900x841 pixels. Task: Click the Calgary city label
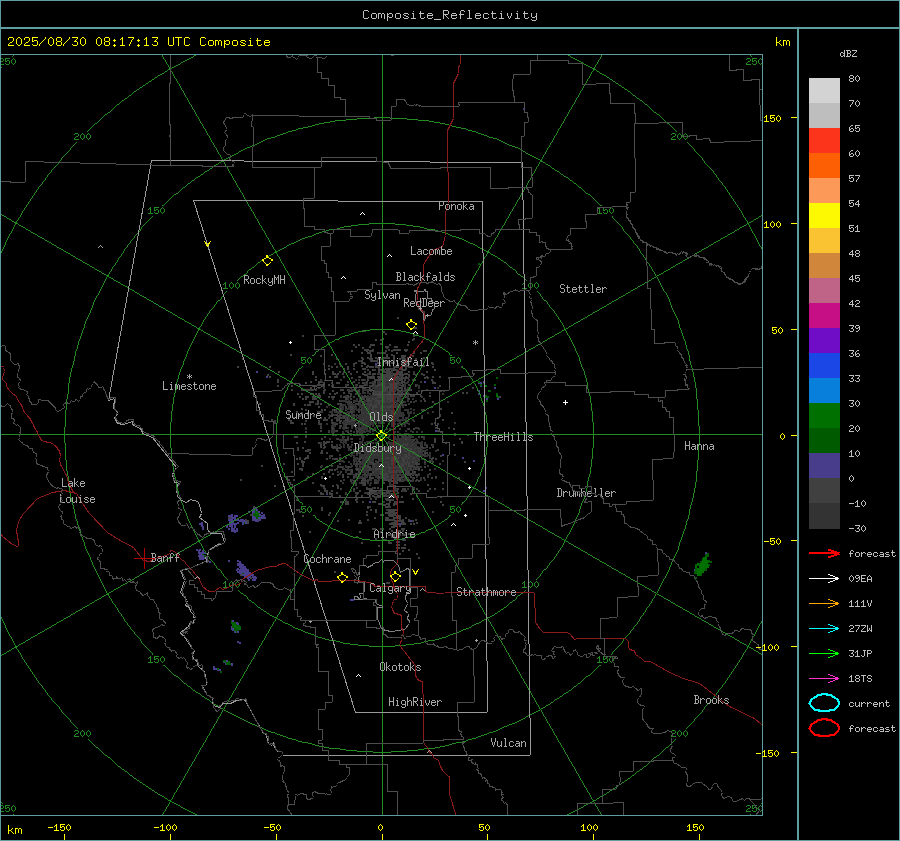(x=390, y=588)
